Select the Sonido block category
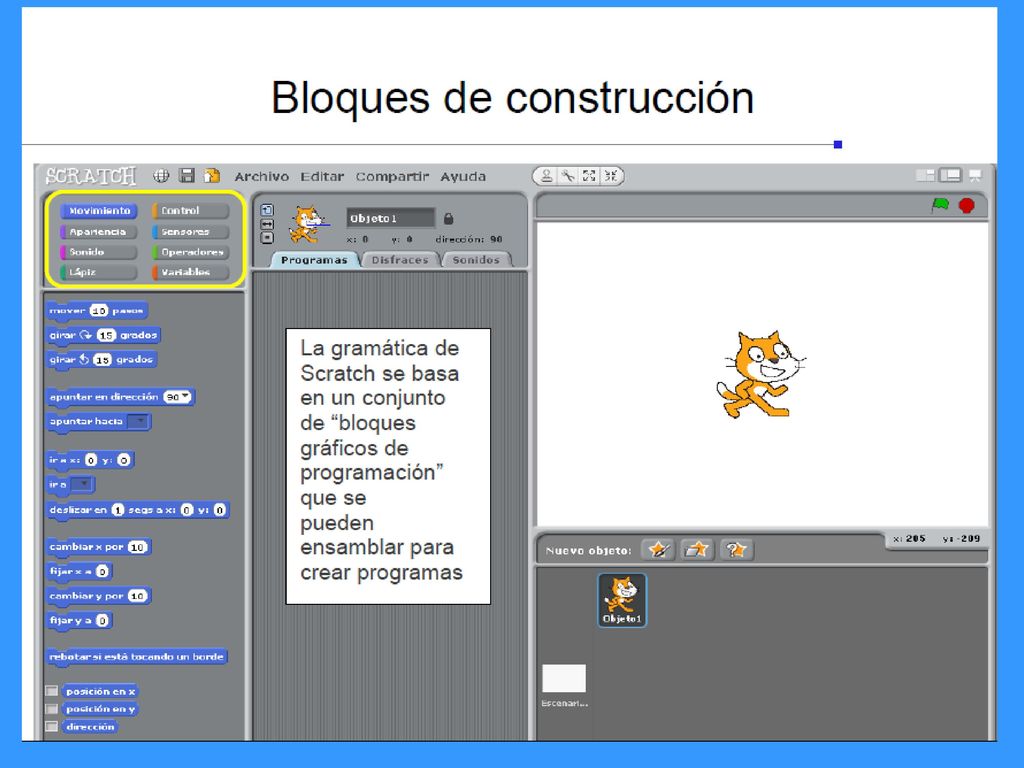Viewport: 1024px width, 768px height. coord(99,252)
